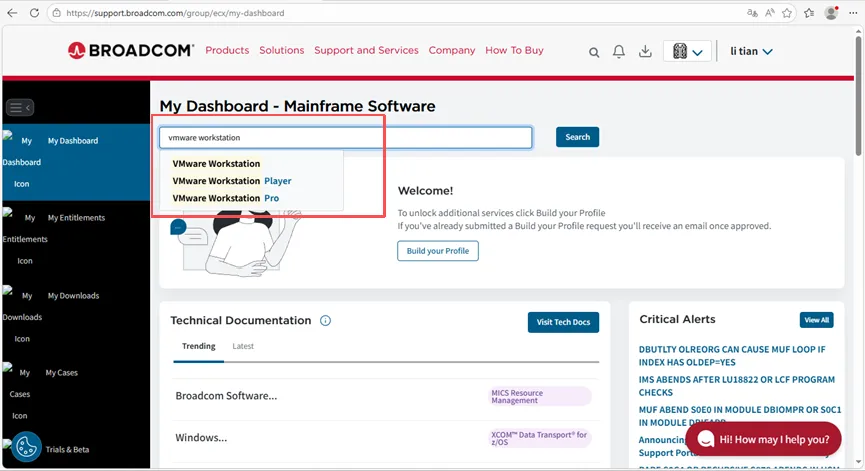Screen dimensions: 865x471
Task: Open the browser profile avatar
Action: (x=831, y=13)
